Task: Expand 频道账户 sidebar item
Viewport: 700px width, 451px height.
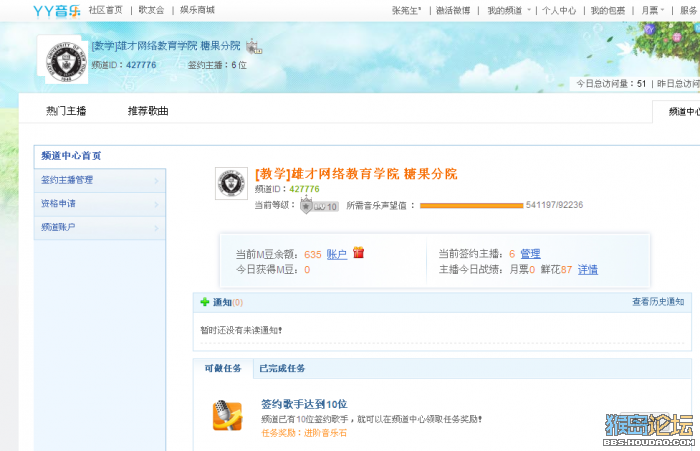Action: tap(100, 227)
